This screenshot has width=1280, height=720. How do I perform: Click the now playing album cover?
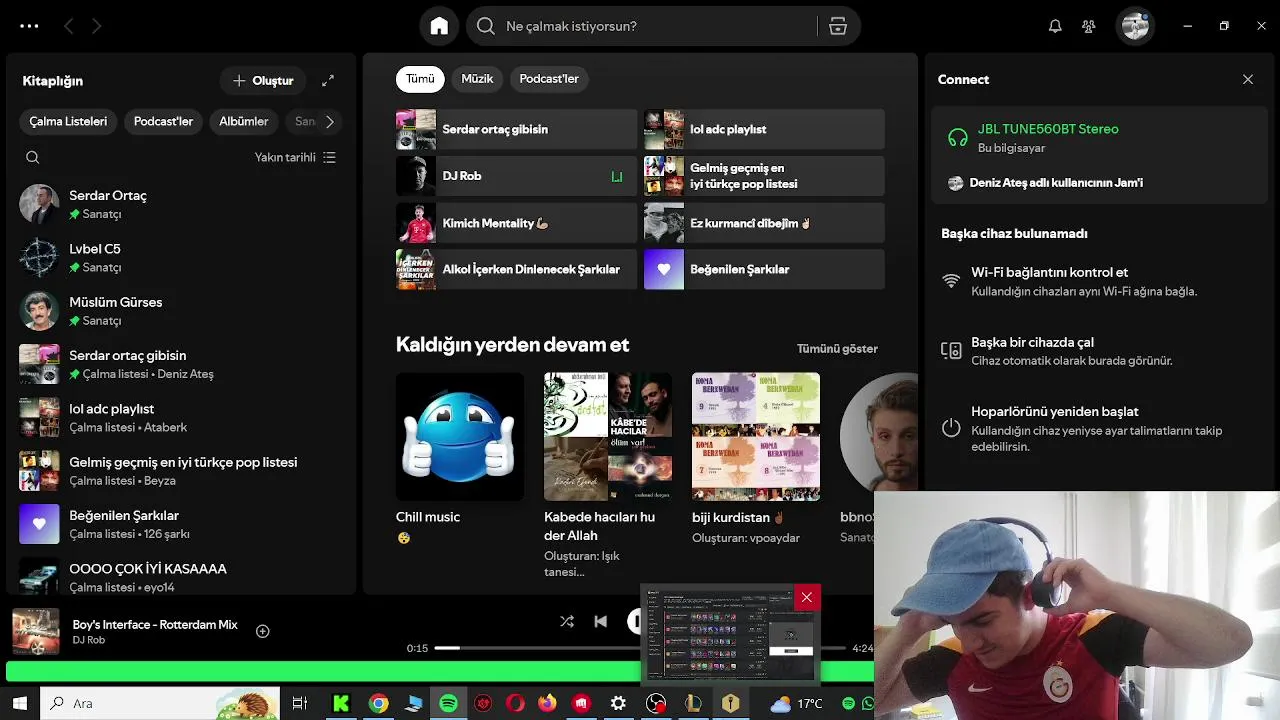coord(35,632)
